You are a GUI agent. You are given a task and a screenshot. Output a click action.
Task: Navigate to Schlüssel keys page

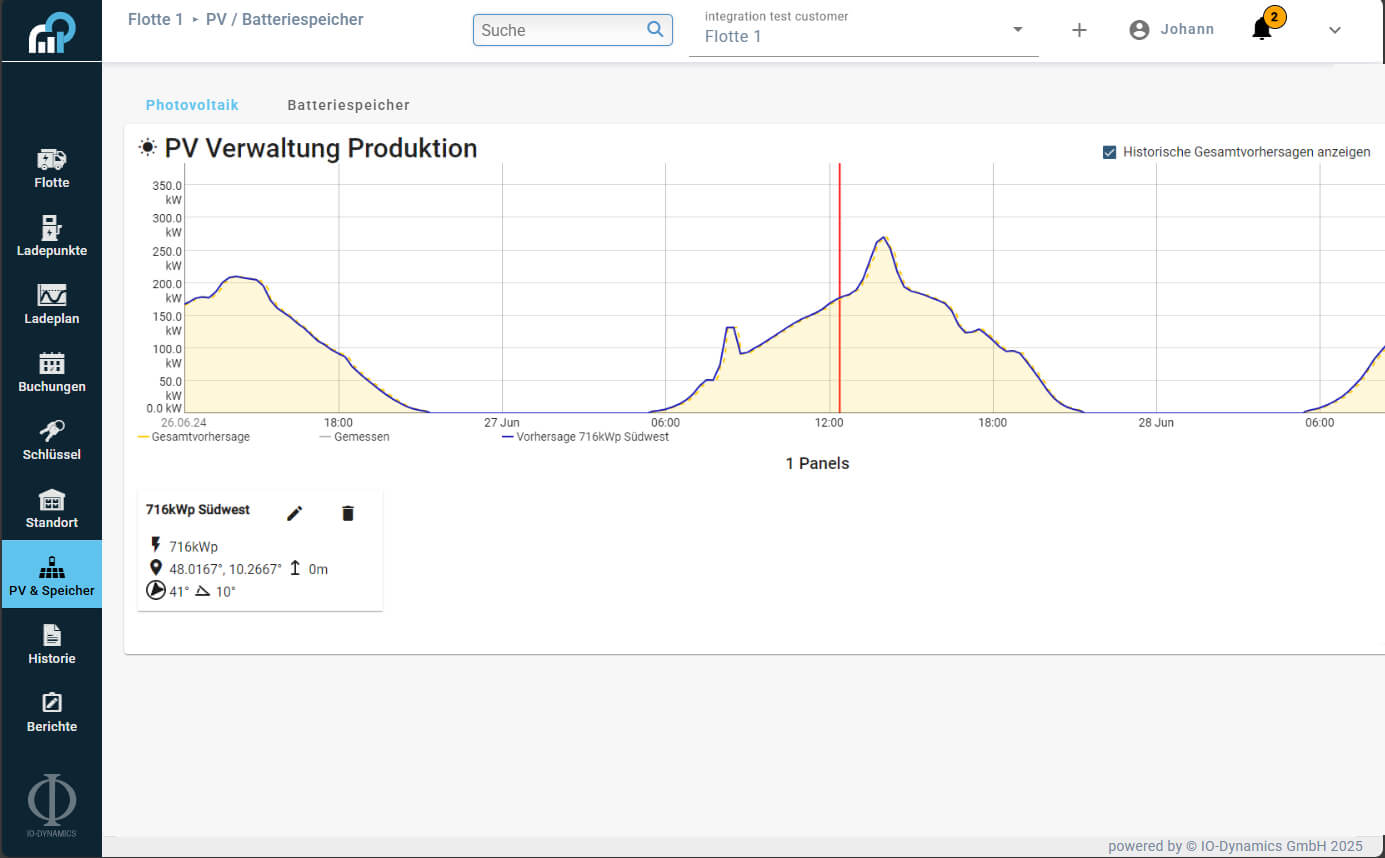(x=51, y=440)
